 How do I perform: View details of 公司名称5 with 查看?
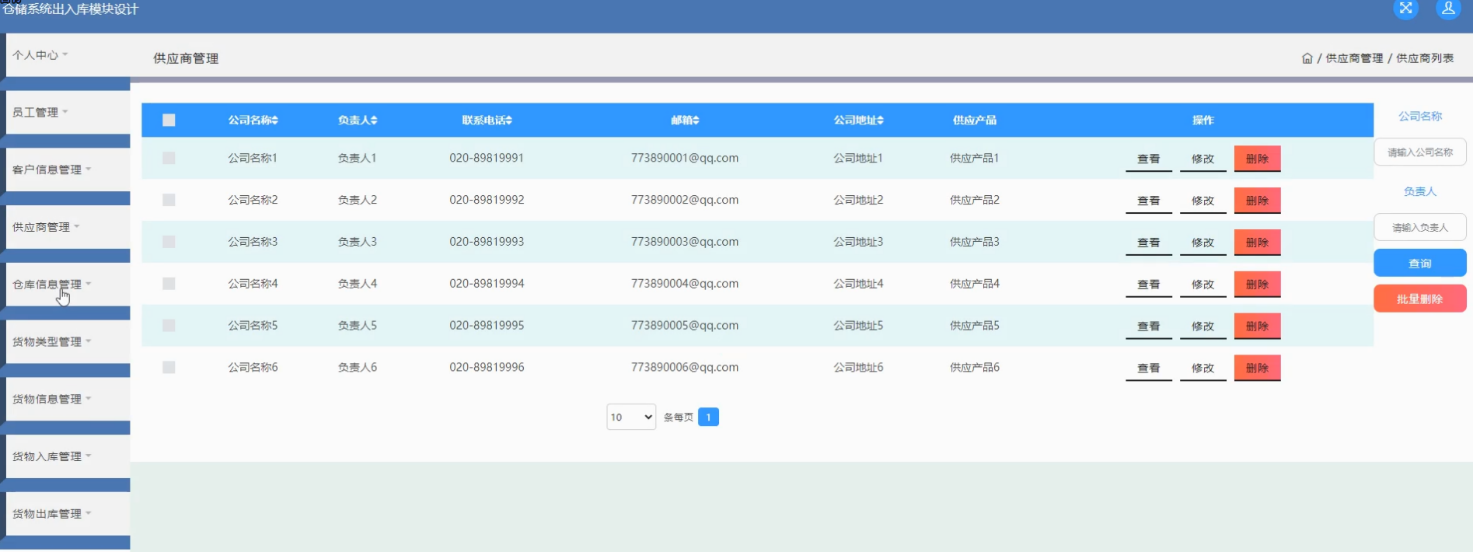point(1149,326)
